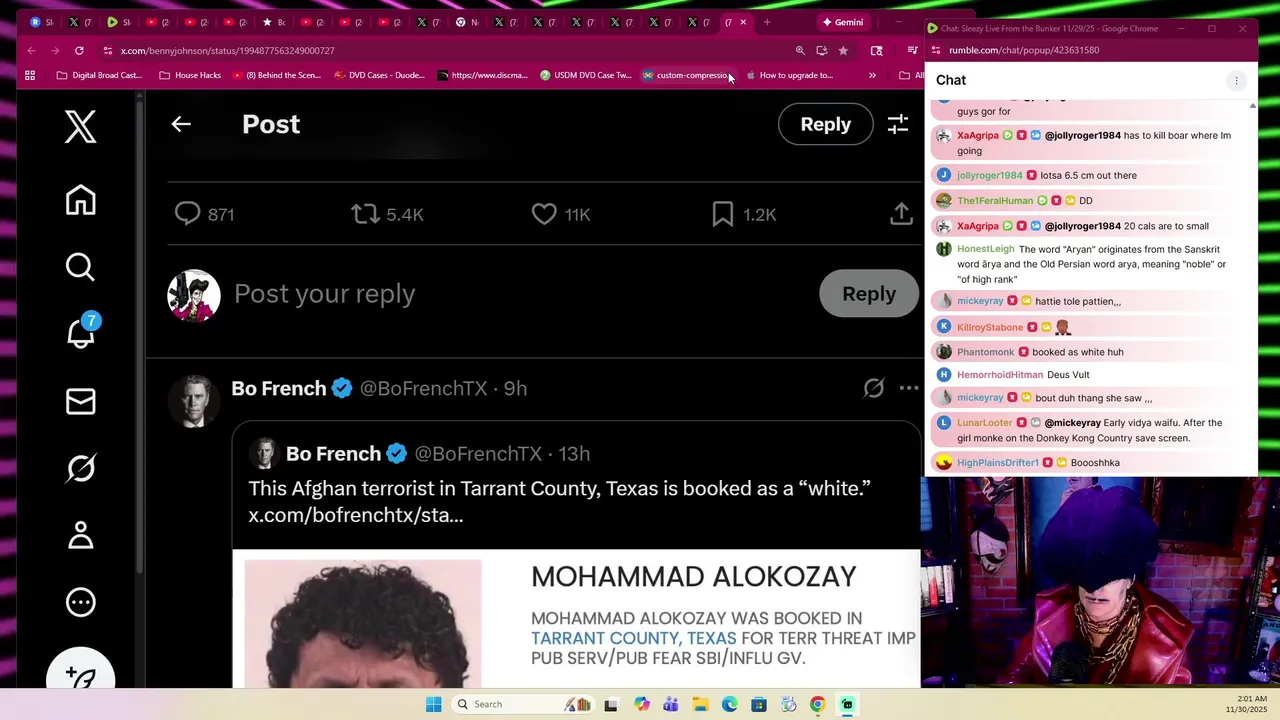The height and width of the screenshot is (720, 1280).
Task: Open the More circle icon in sidebar
Action: [80, 602]
